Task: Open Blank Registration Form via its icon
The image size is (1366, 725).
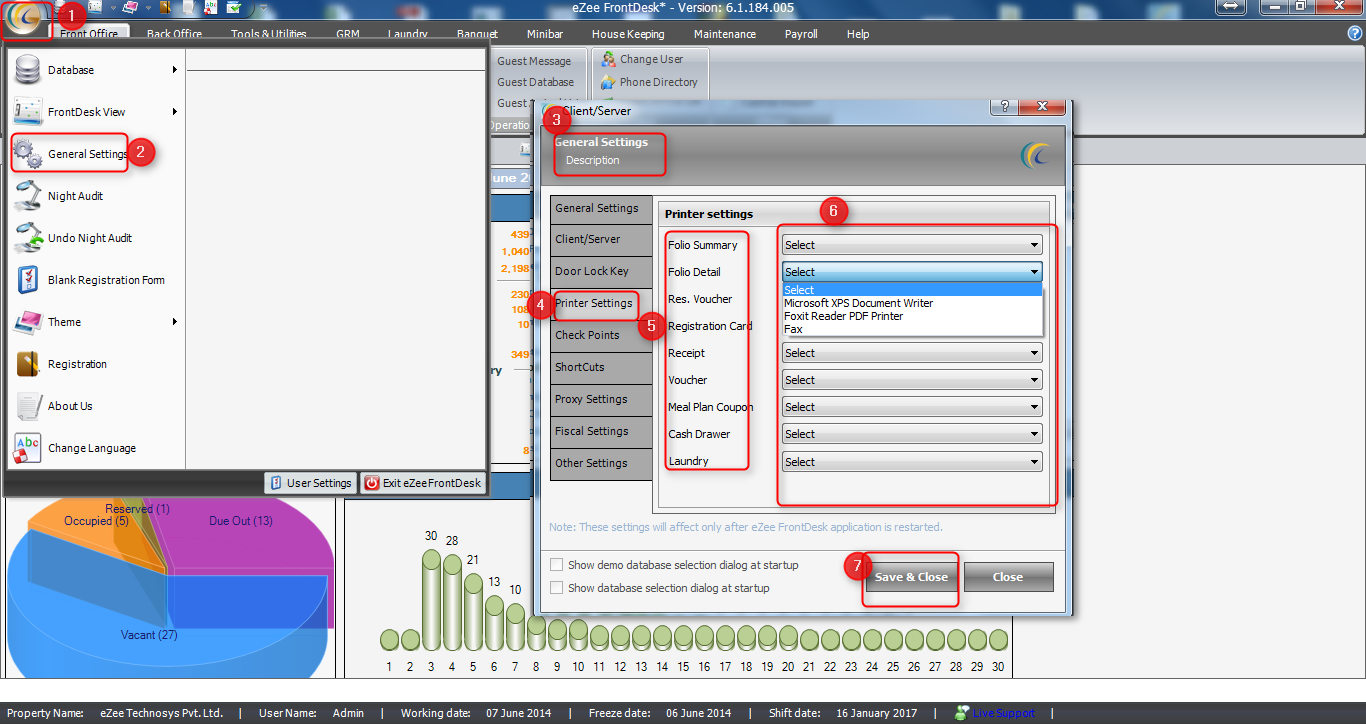Action: 28,280
